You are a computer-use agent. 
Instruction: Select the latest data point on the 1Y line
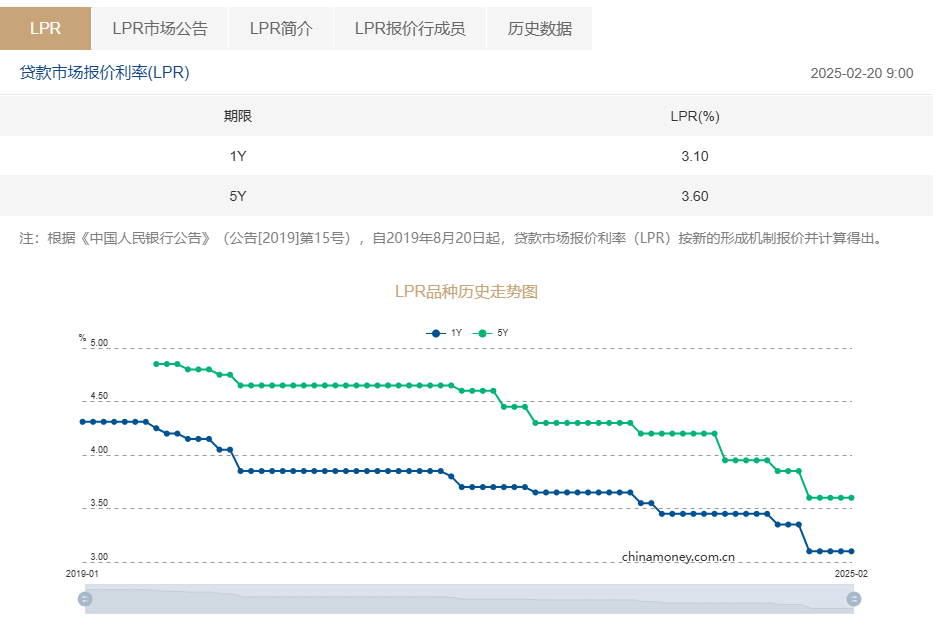[x=852, y=550]
